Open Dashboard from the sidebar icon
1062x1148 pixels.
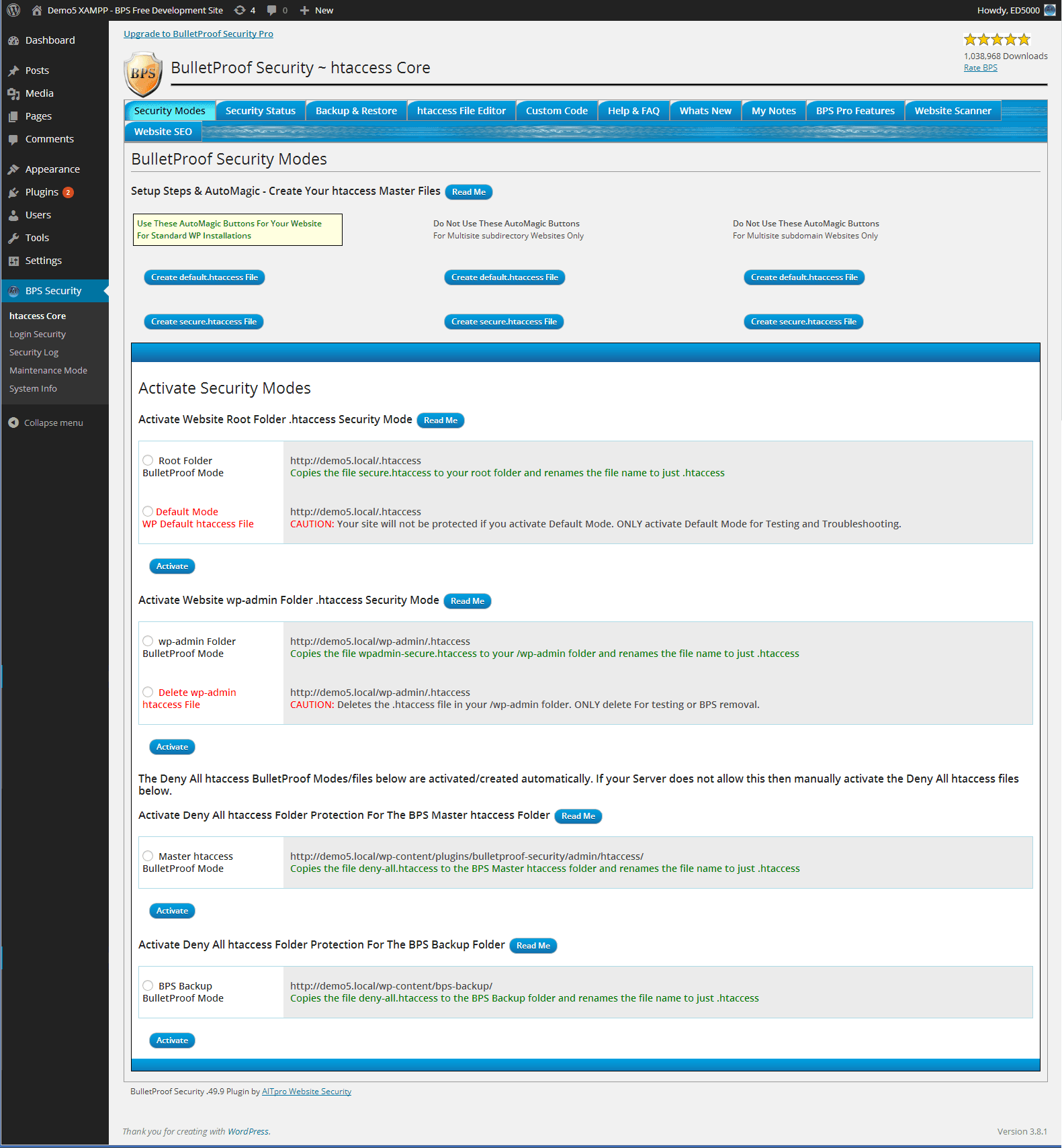(13, 40)
